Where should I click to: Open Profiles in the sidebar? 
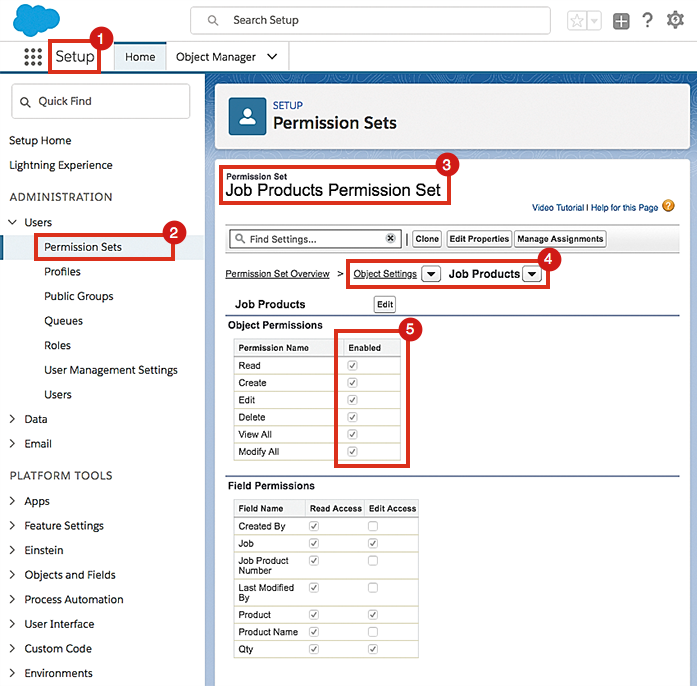62,272
